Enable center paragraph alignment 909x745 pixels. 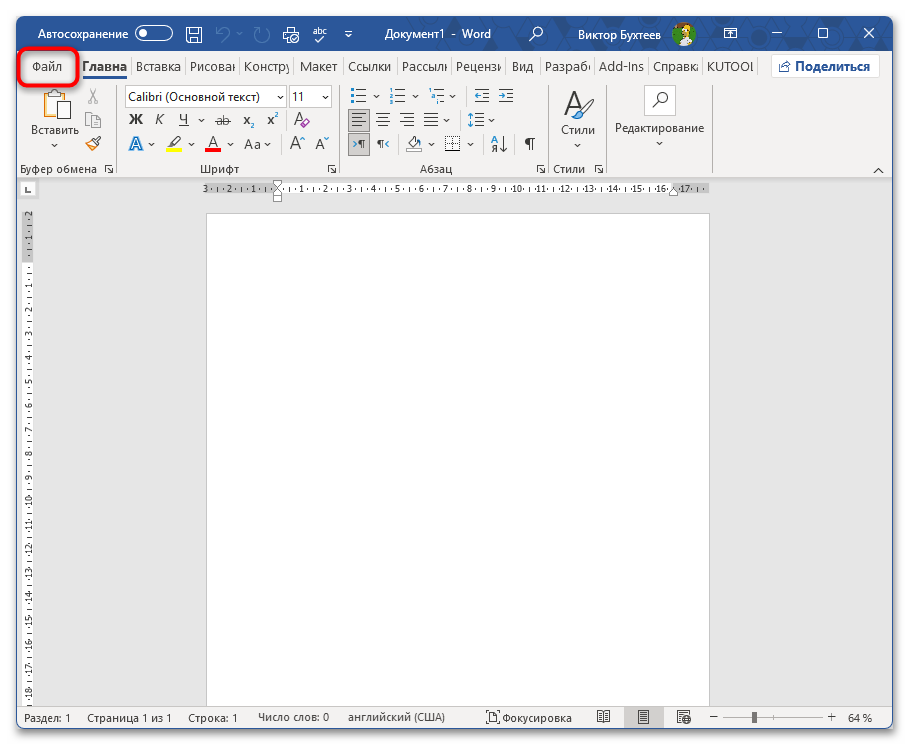382,120
